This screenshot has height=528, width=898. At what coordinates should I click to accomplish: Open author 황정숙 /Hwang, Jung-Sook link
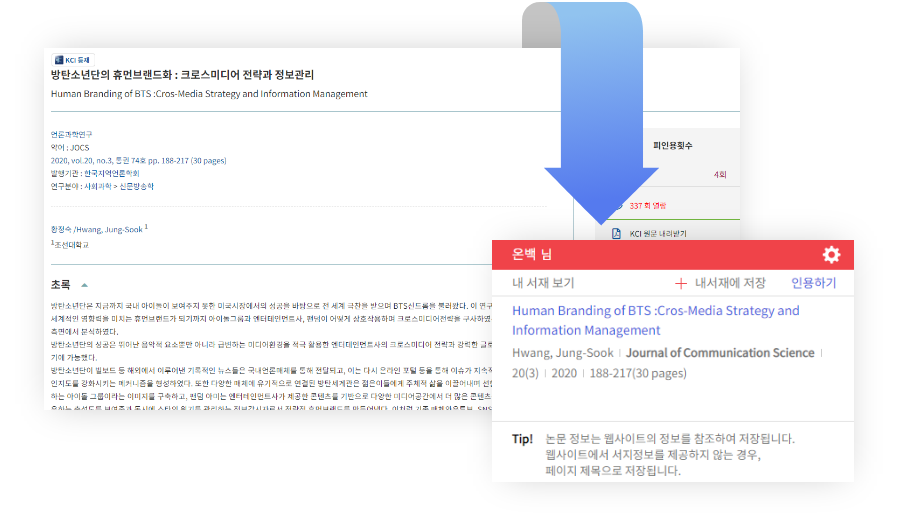point(96,229)
